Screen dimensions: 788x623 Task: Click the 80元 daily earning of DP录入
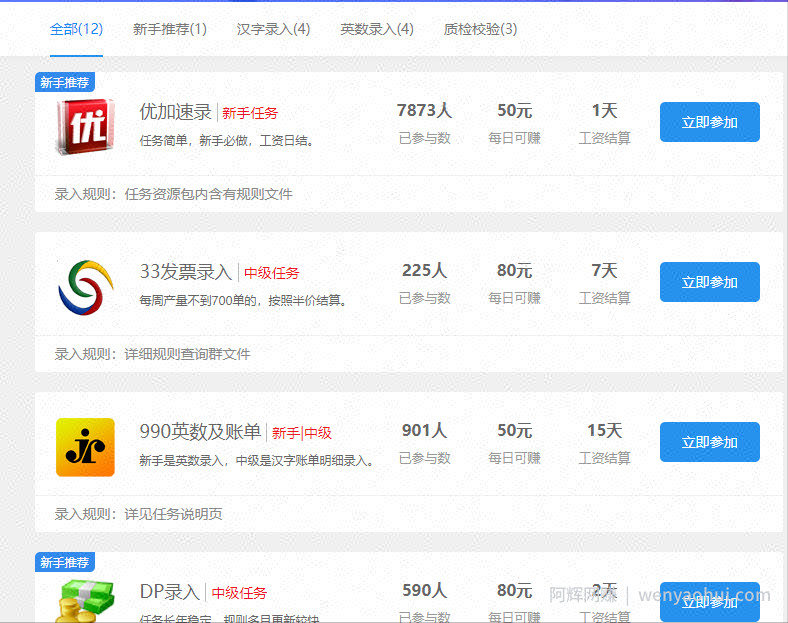click(515, 590)
